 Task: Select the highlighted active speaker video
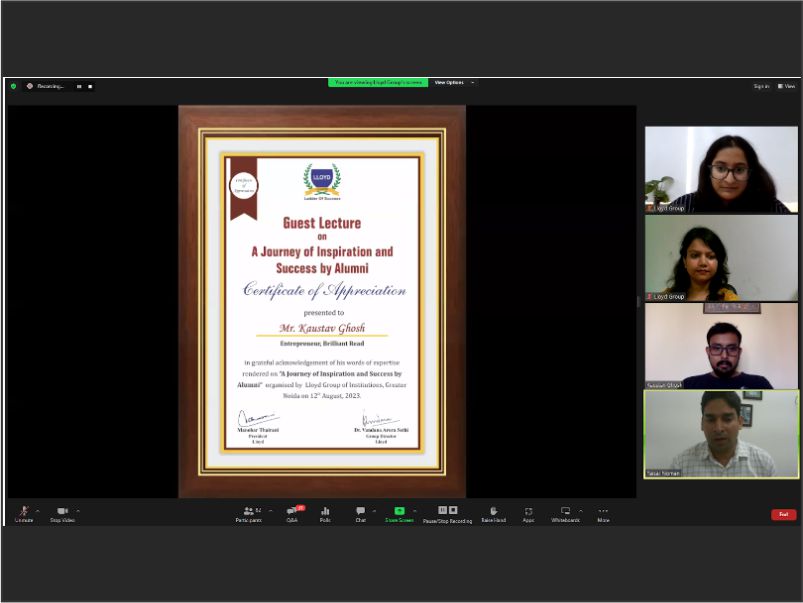click(x=721, y=434)
